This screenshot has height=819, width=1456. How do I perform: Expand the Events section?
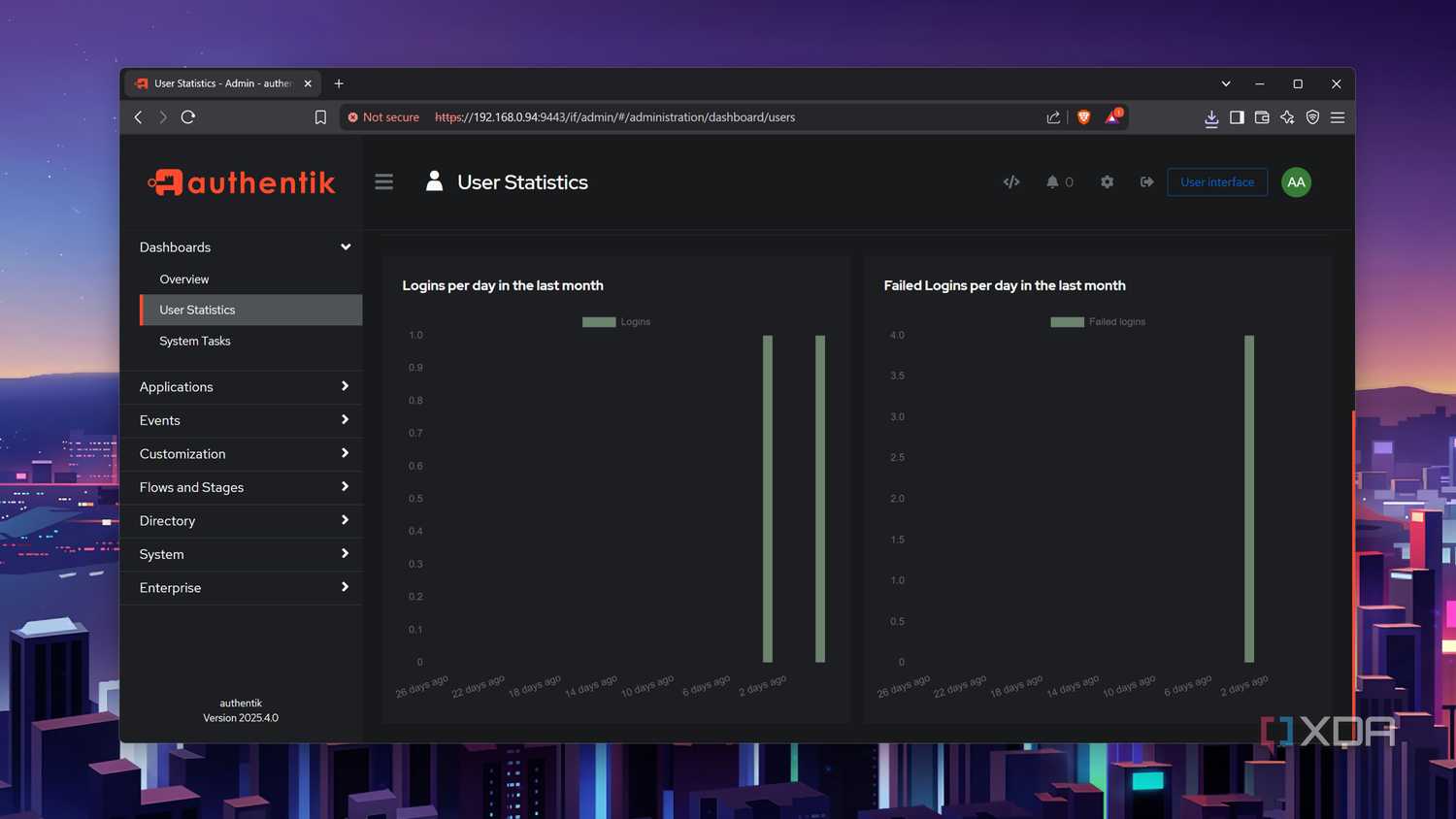pos(242,420)
